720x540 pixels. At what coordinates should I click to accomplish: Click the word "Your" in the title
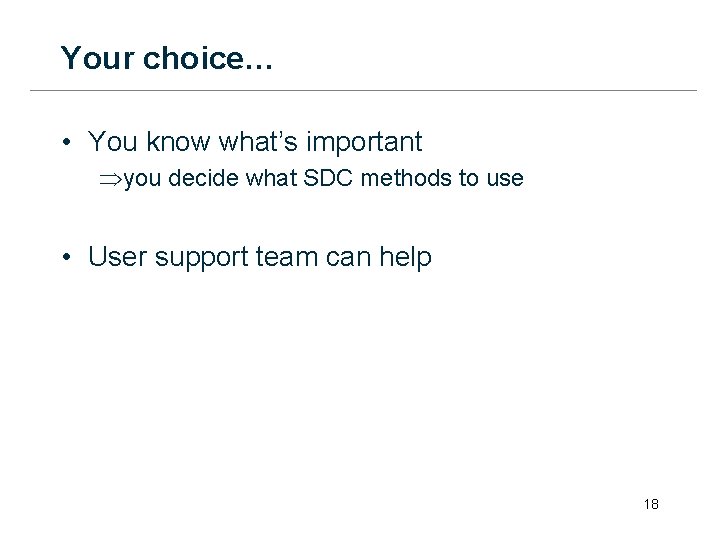point(97,58)
